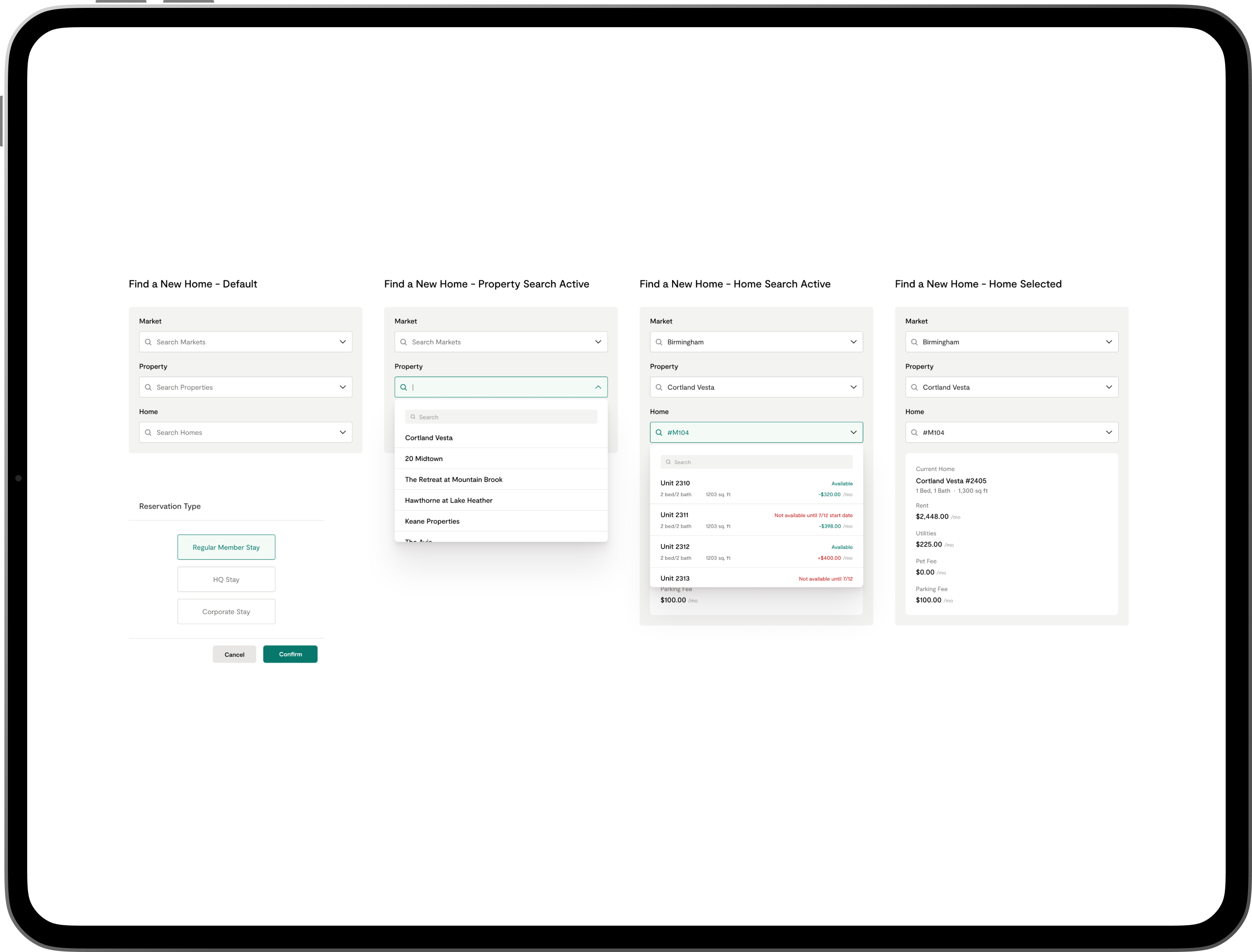
Task: Expand Search Markets dropdown chevron in Default panel
Action: [x=343, y=342]
